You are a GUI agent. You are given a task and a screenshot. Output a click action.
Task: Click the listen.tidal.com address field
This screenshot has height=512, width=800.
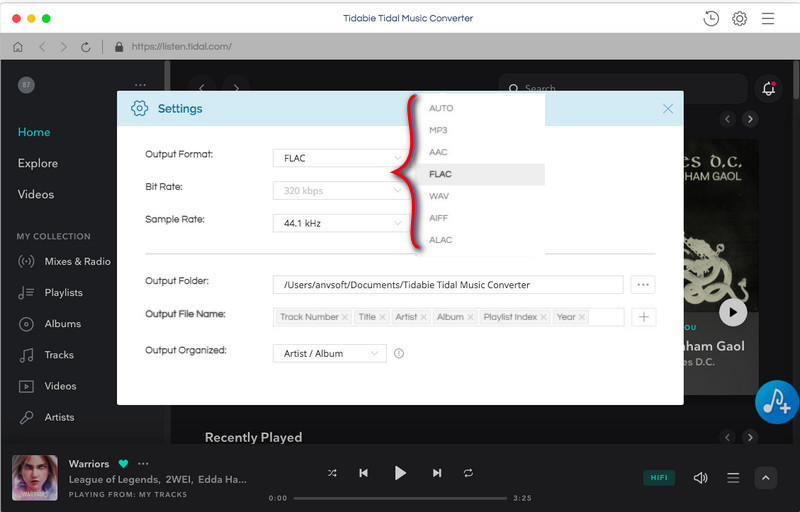click(181, 47)
